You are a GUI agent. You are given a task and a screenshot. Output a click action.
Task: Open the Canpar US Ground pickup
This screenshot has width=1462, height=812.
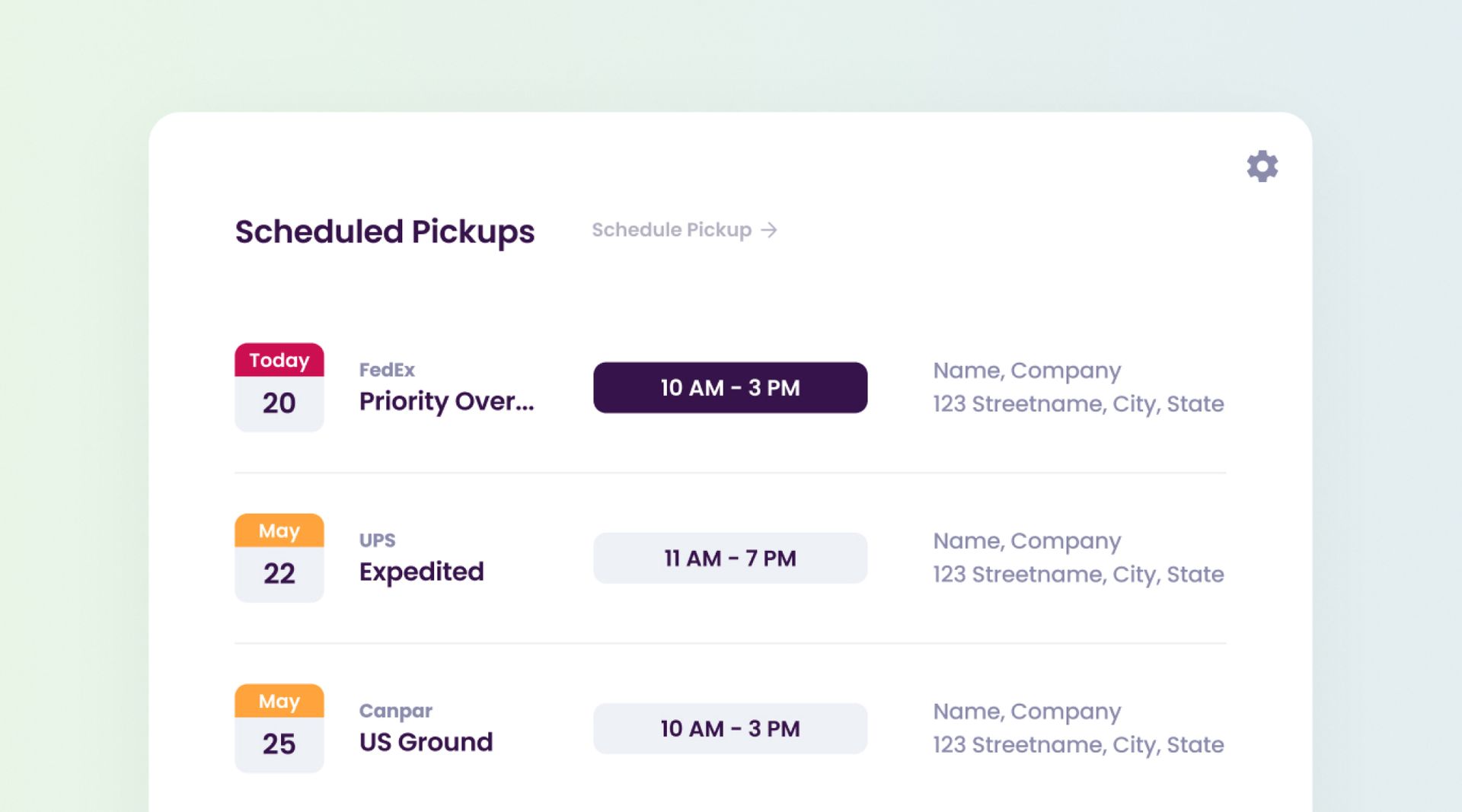pyautogui.click(x=426, y=742)
